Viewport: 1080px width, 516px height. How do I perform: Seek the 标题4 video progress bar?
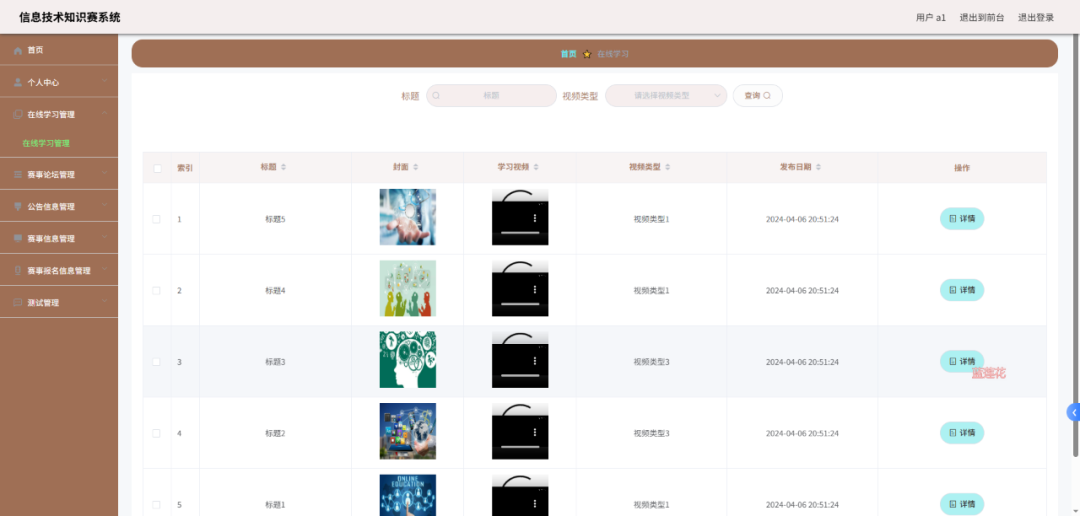520,304
